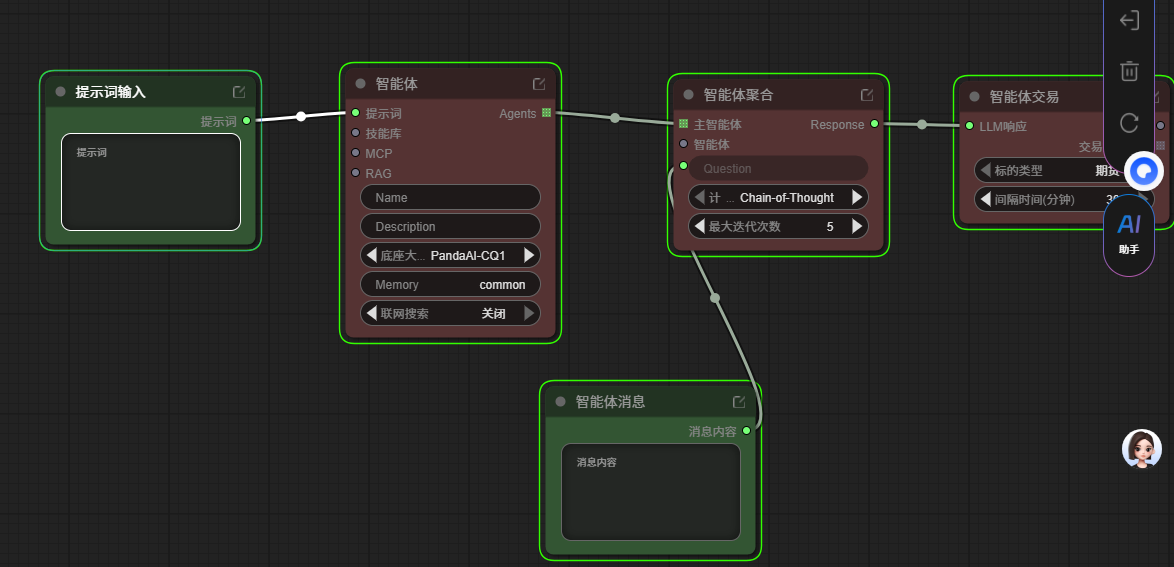Toggle collapse dot on 智能体 node header
Screen dimensions: 1174x567
click(x=360, y=84)
